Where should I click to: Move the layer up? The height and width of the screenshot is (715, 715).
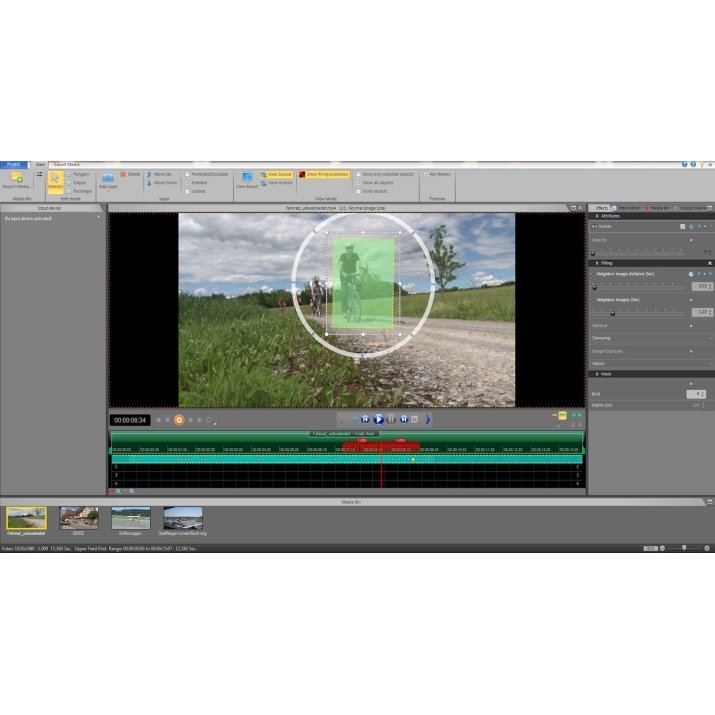[160, 174]
